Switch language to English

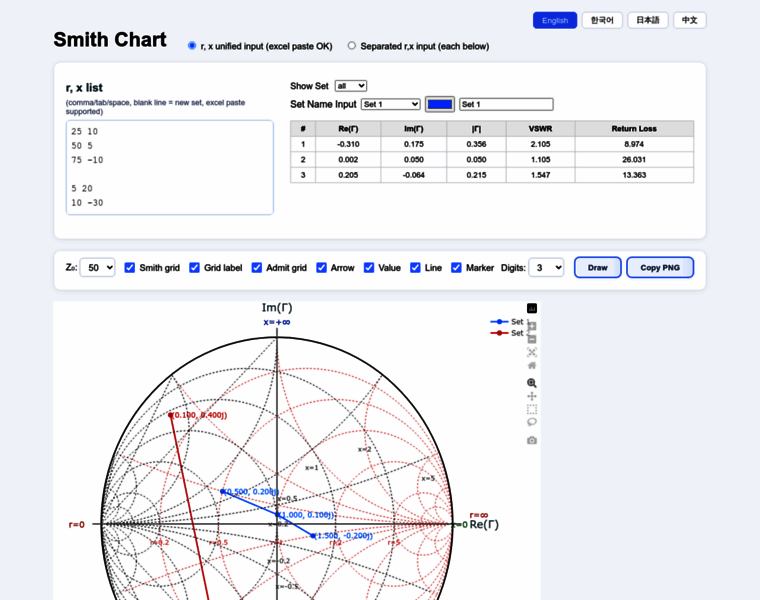[x=555, y=20]
